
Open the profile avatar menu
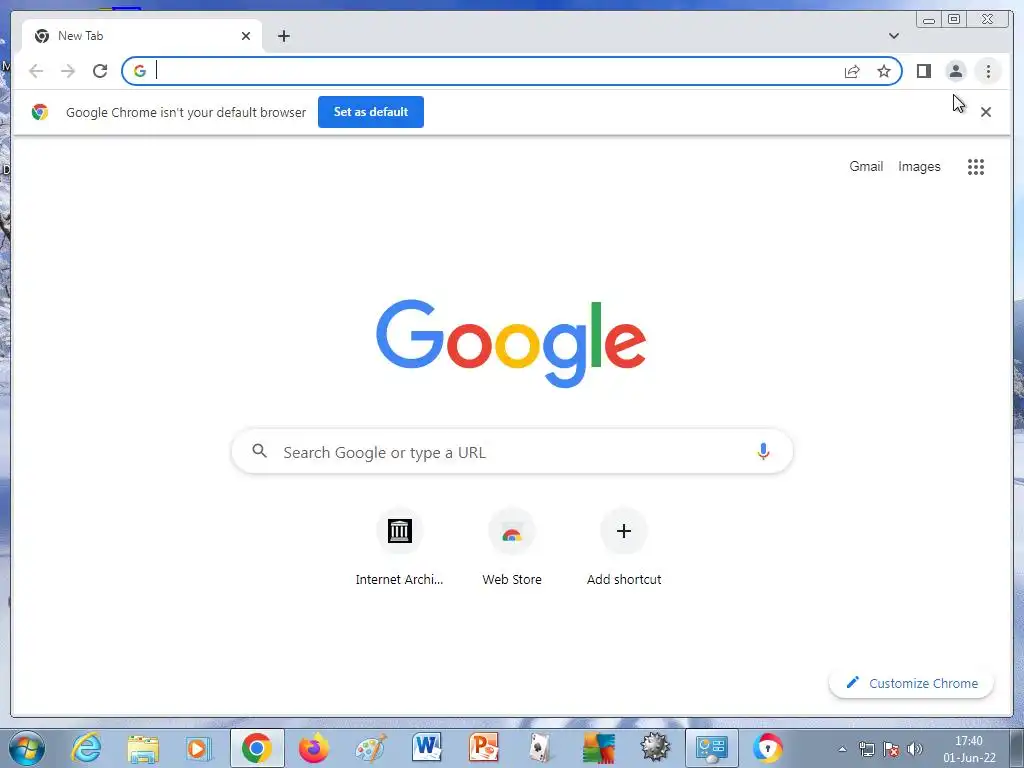point(955,71)
